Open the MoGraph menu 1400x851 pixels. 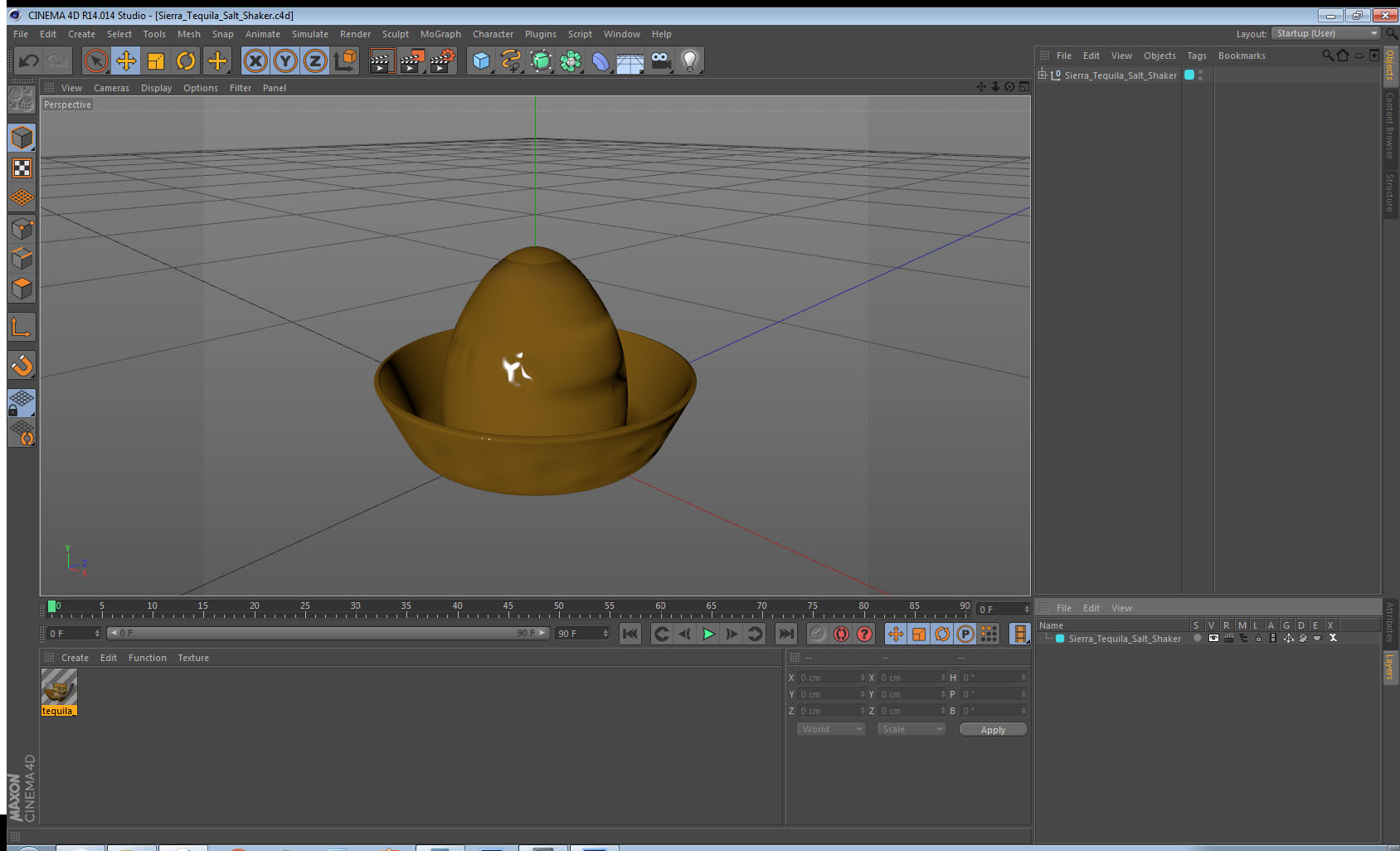440,34
